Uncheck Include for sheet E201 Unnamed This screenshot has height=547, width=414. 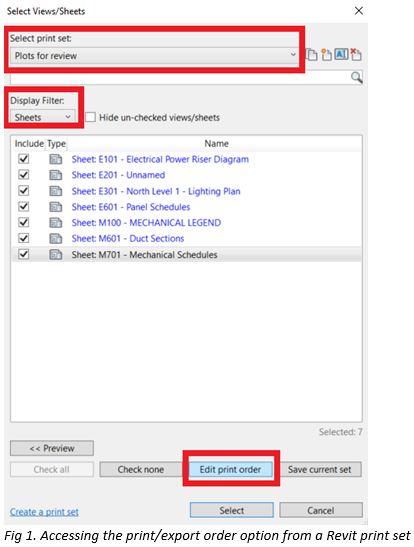click(x=23, y=175)
